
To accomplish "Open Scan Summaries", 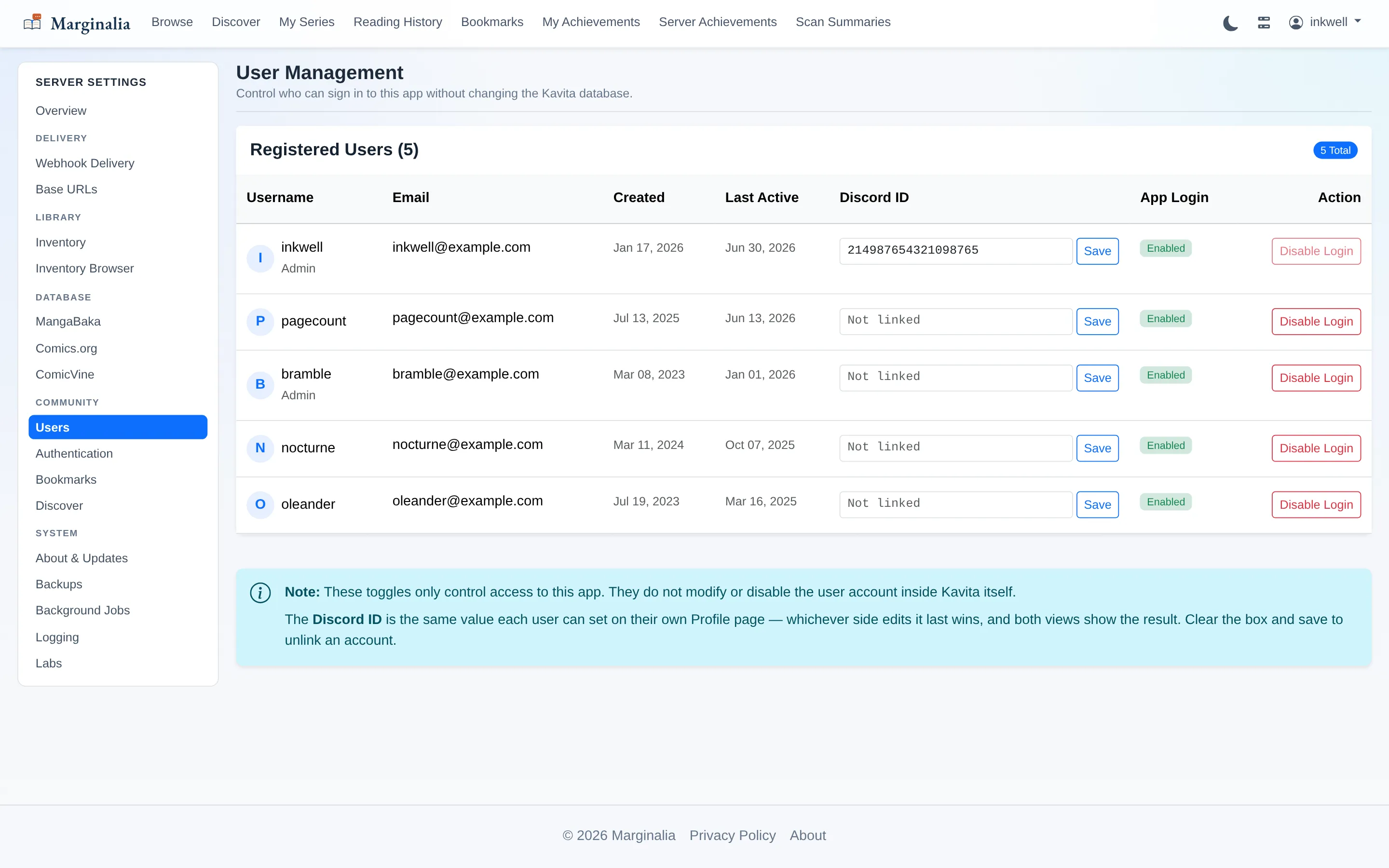I will pos(843,22).
